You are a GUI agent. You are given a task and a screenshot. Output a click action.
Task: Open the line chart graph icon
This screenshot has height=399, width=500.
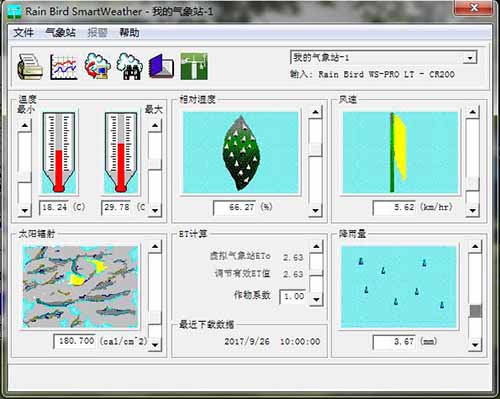coord(63,66)
